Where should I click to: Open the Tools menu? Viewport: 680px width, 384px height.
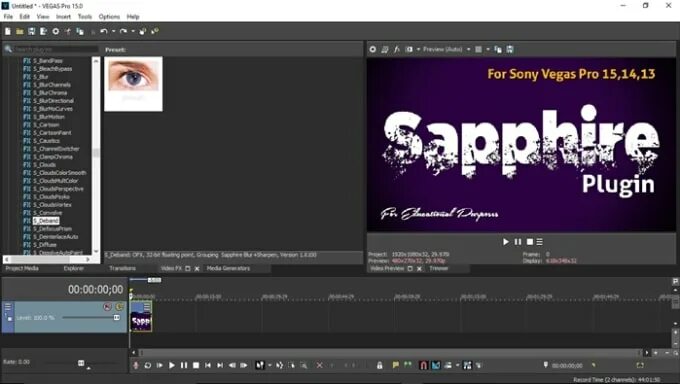pos(85,16)
